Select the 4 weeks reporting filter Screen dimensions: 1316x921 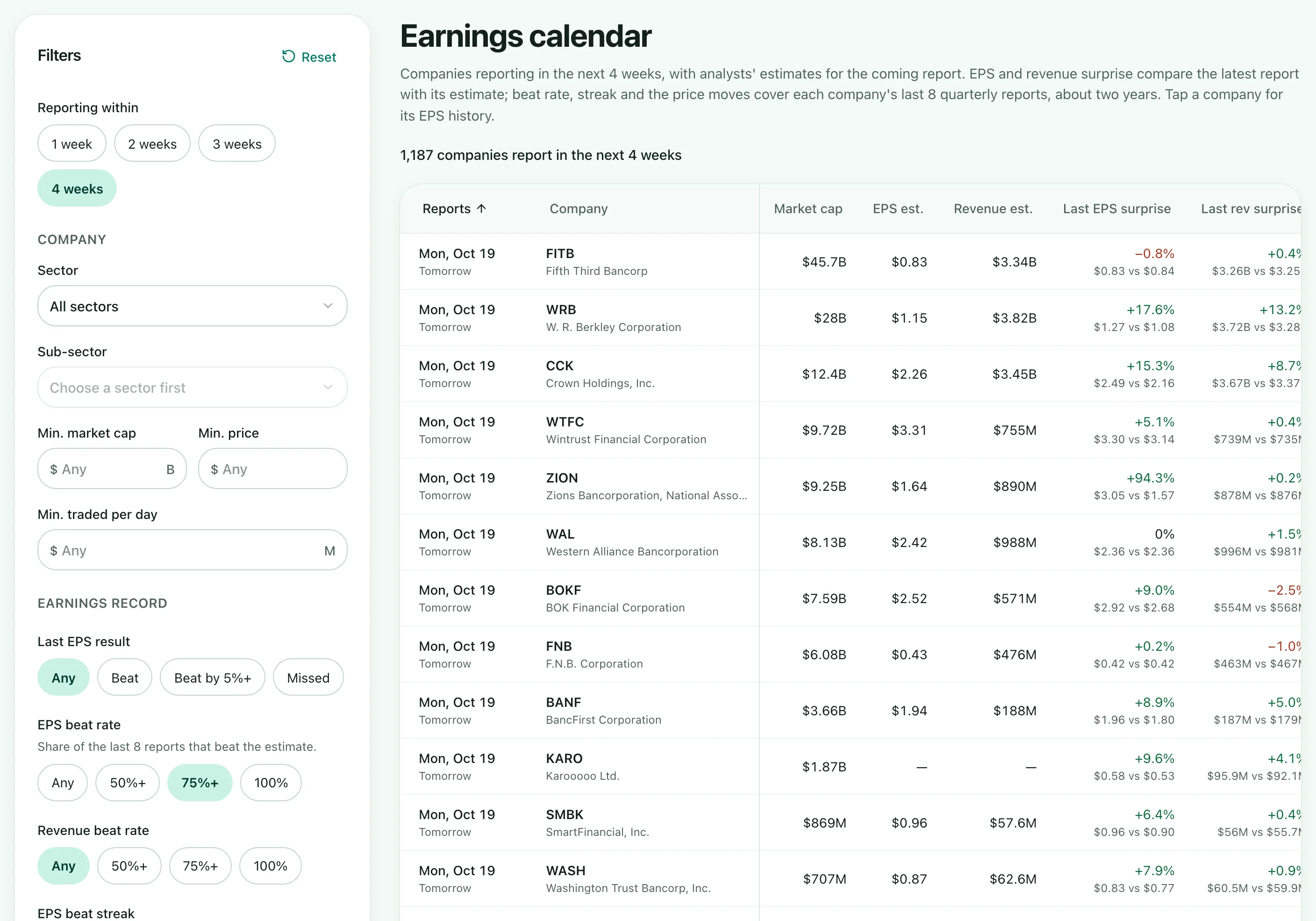click(78, 189)
